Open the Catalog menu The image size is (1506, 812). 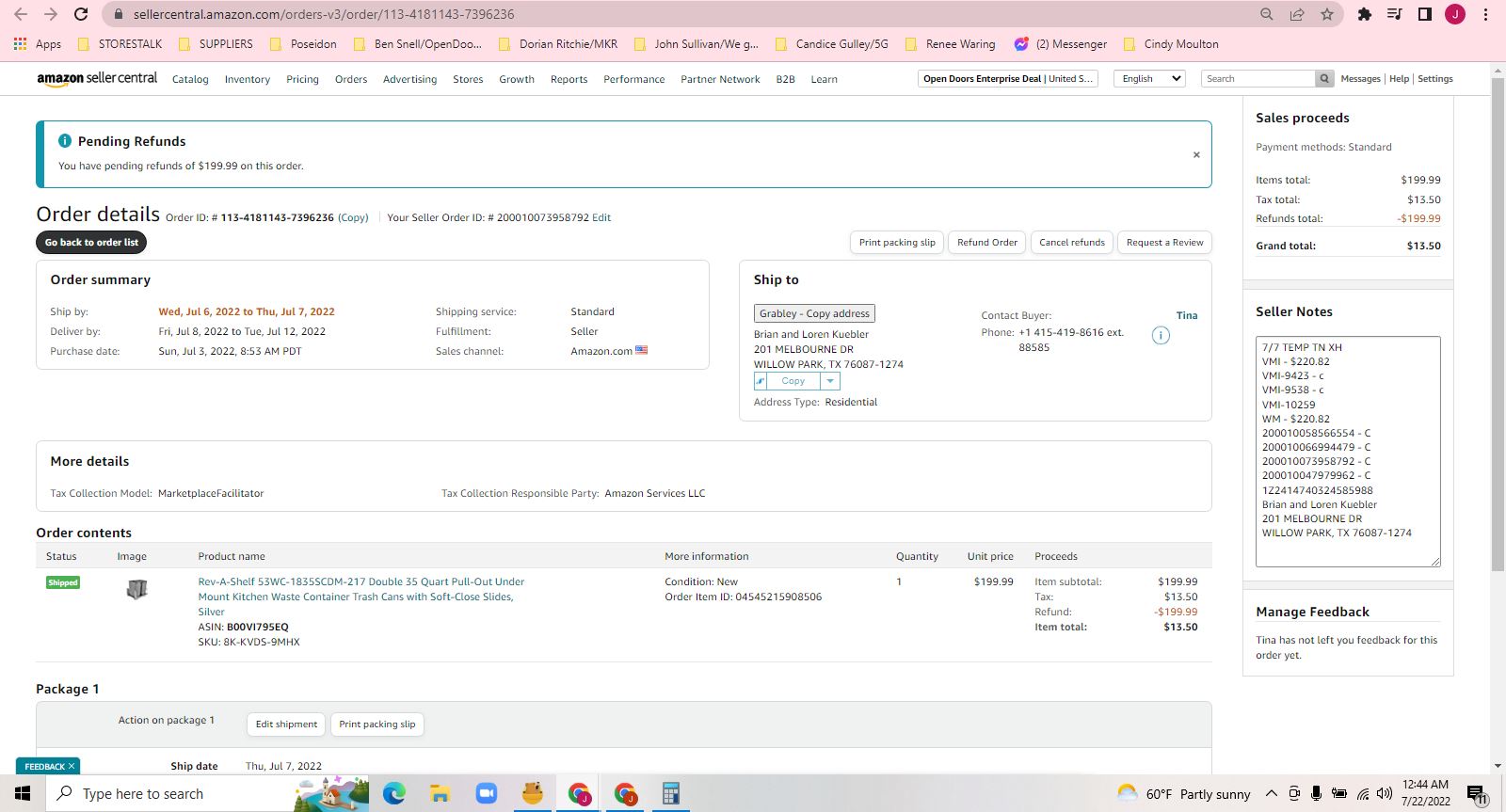pyautogui.click(x=190, y=79)
